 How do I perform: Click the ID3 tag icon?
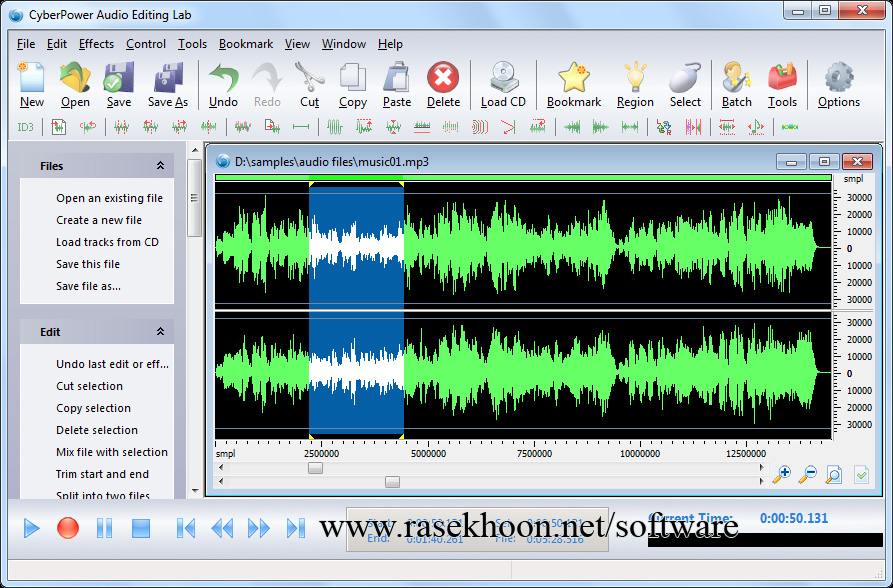point(26,127)
